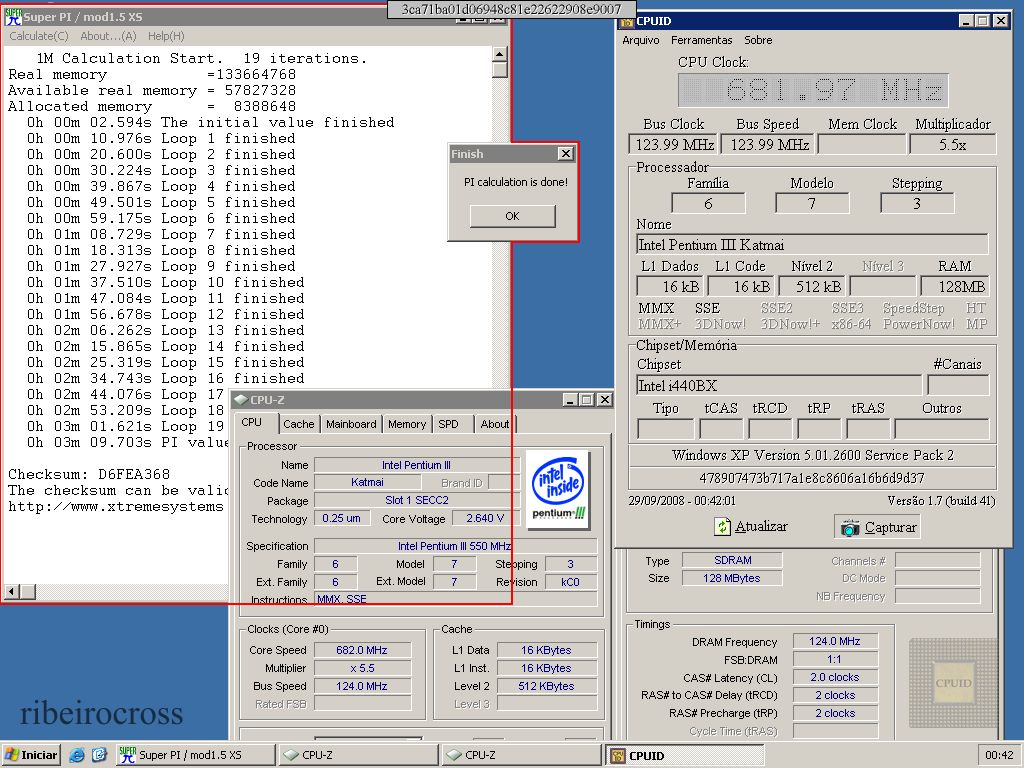Click the Checksum: D6FEA368 line

click(89, 474)
